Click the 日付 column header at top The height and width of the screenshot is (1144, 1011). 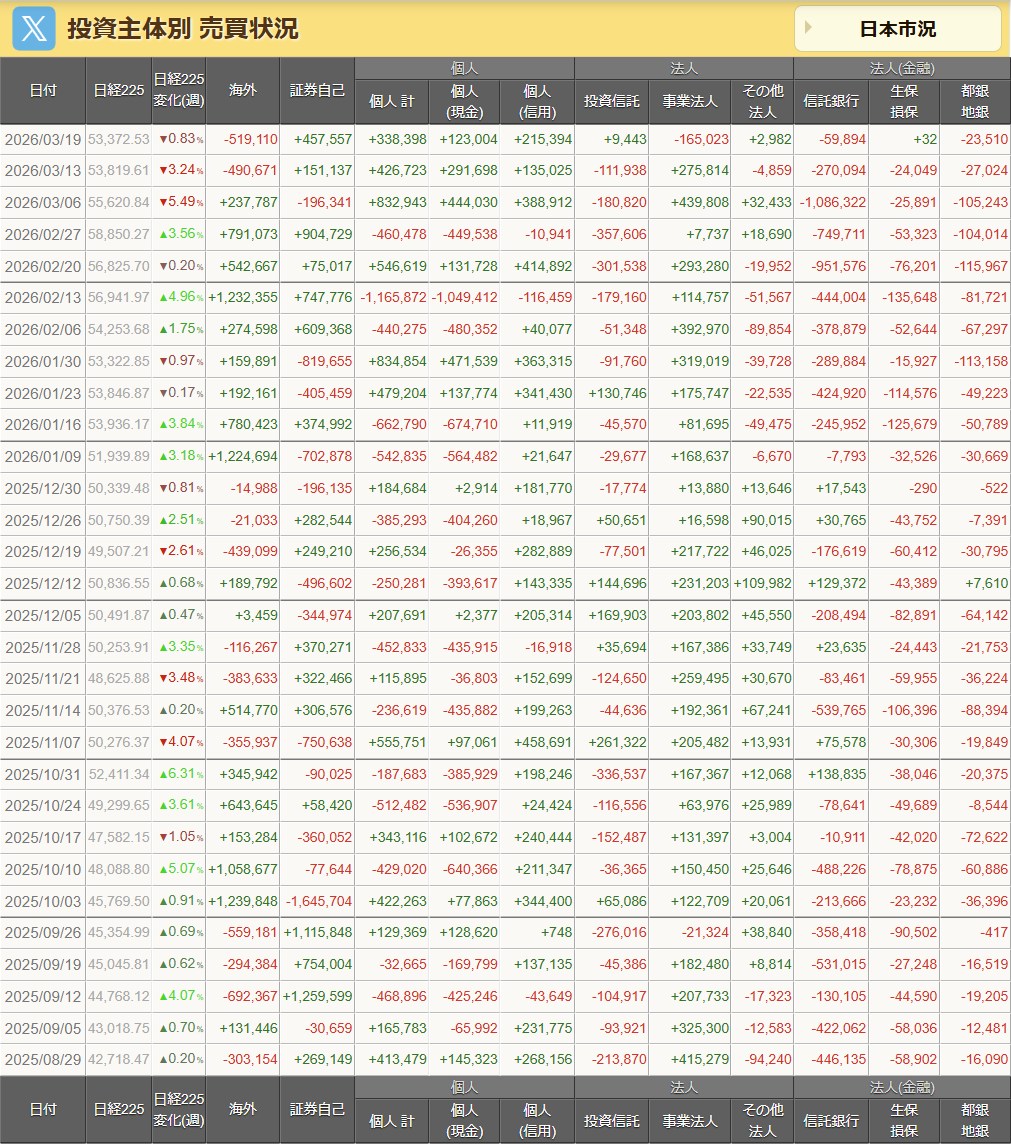[43, 90]
